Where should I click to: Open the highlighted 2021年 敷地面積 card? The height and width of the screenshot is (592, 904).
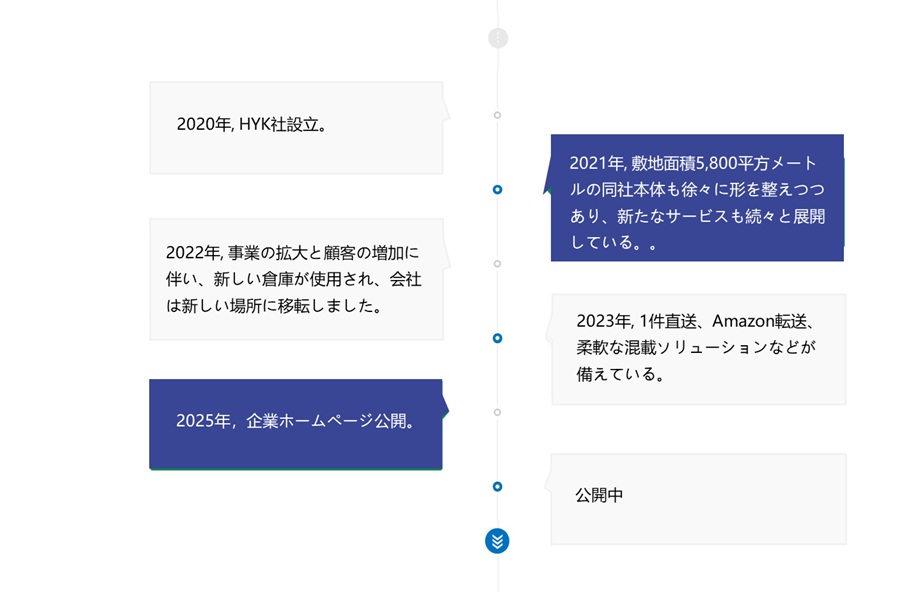pyautogui.click(x=697, y=198)
